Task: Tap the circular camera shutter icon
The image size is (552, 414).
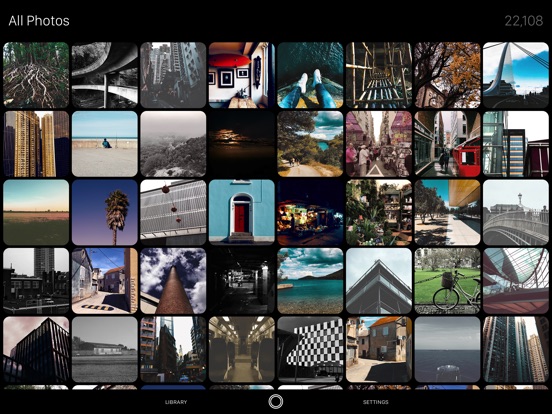Action: pyautogui.click(x=276, y=401)
